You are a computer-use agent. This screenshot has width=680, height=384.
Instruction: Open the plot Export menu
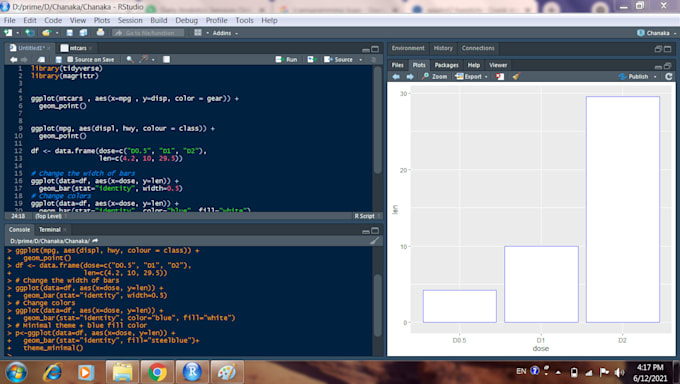(x=471, y=76)
